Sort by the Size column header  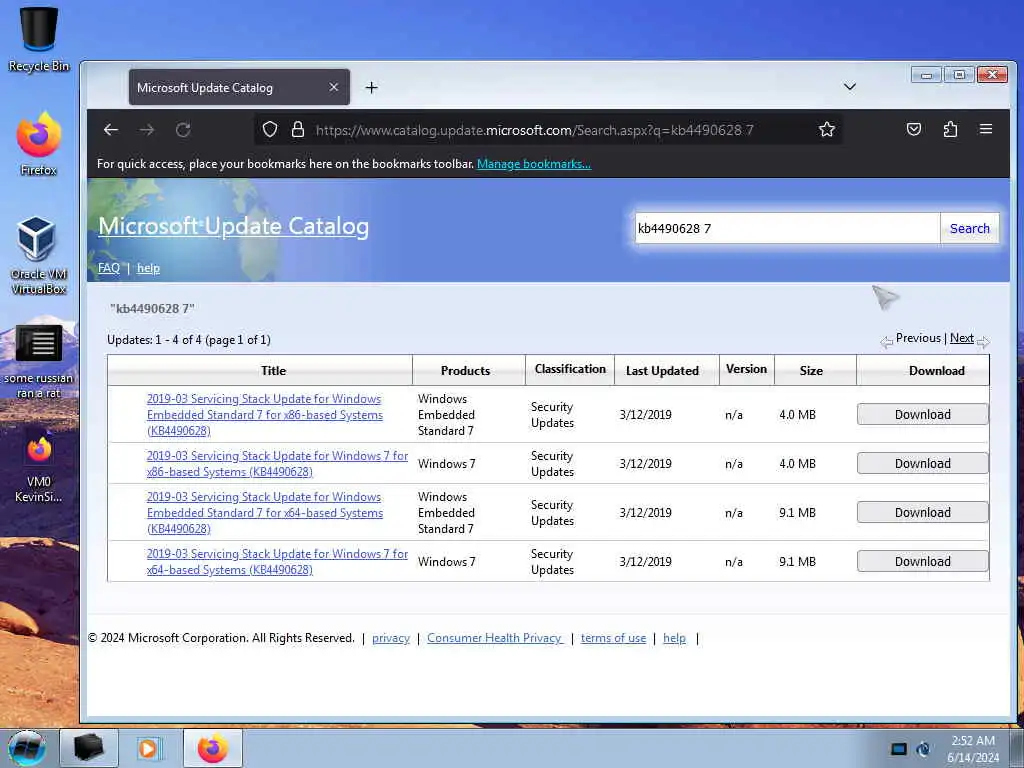tap(811, 370)
